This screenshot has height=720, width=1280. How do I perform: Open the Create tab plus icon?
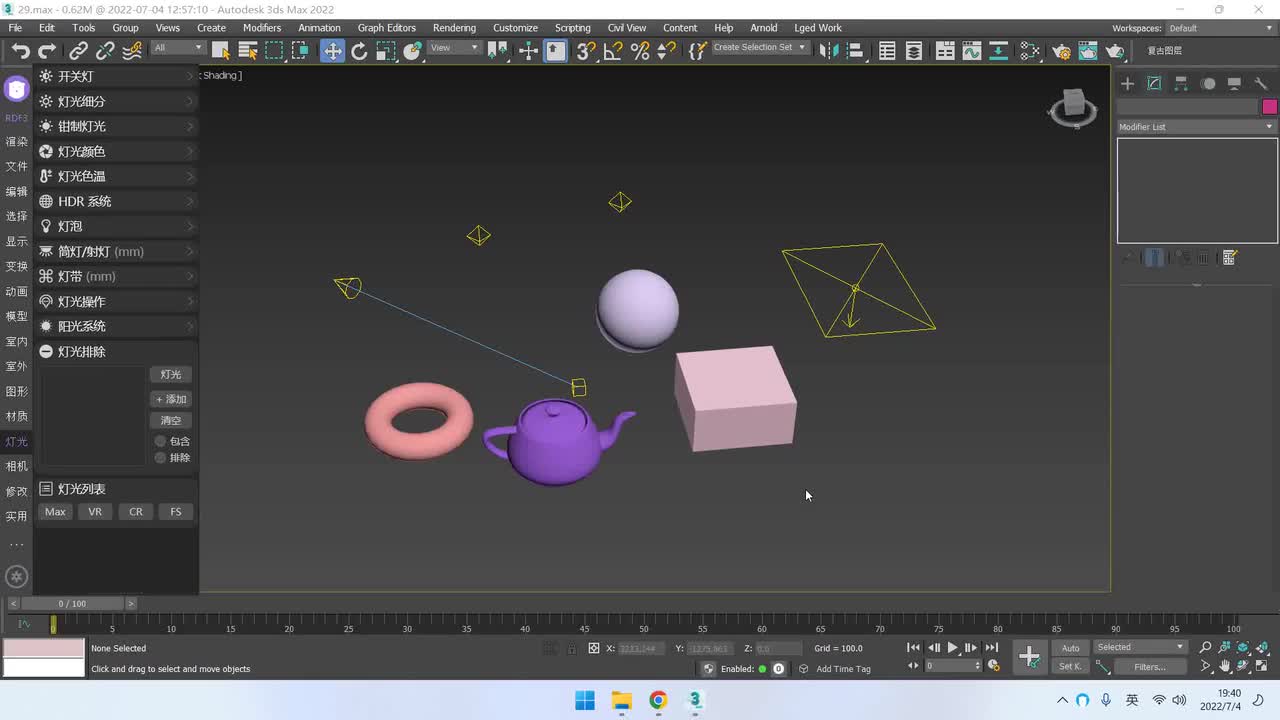(1127, 84)
